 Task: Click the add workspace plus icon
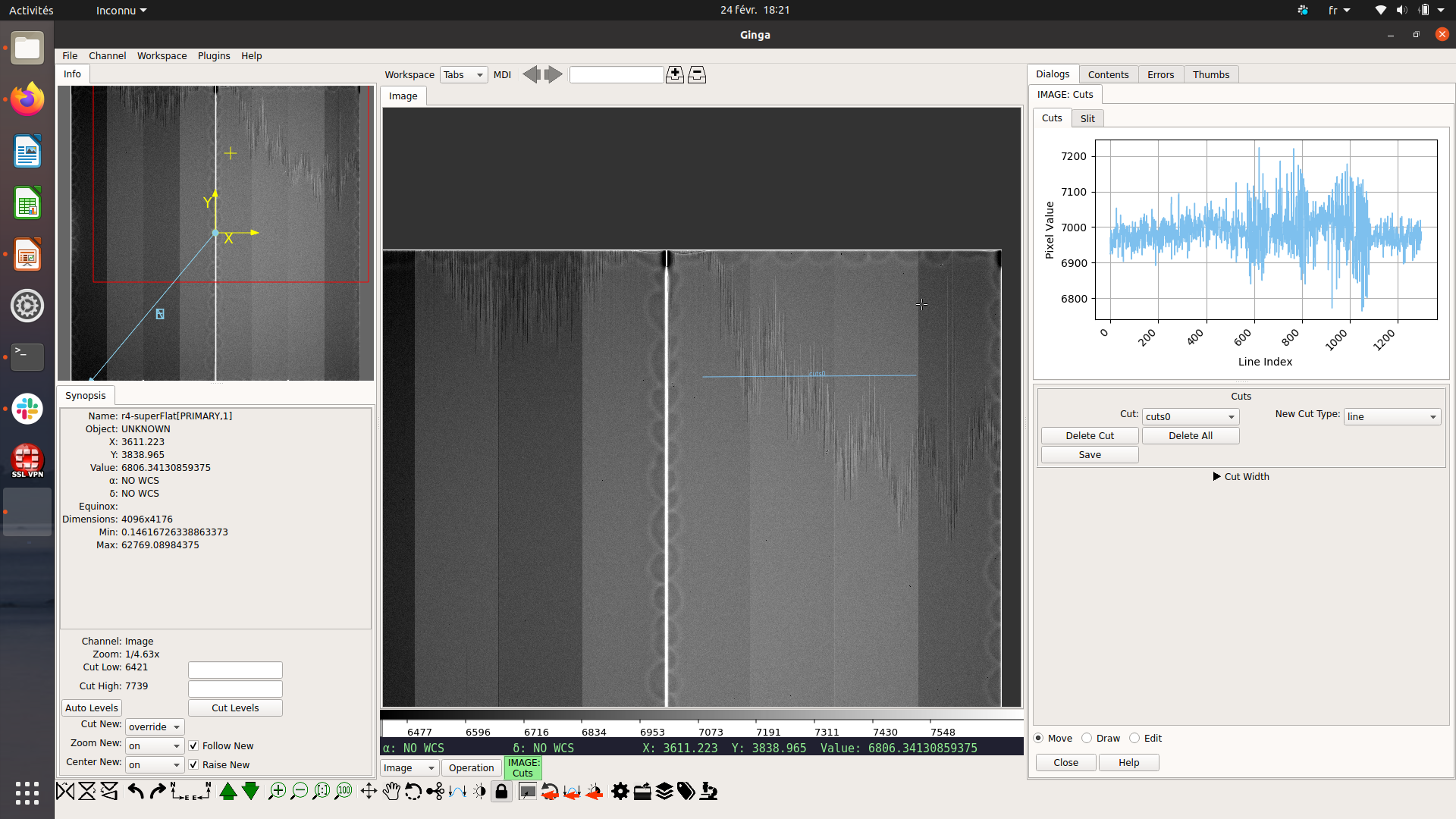(674, 74)
